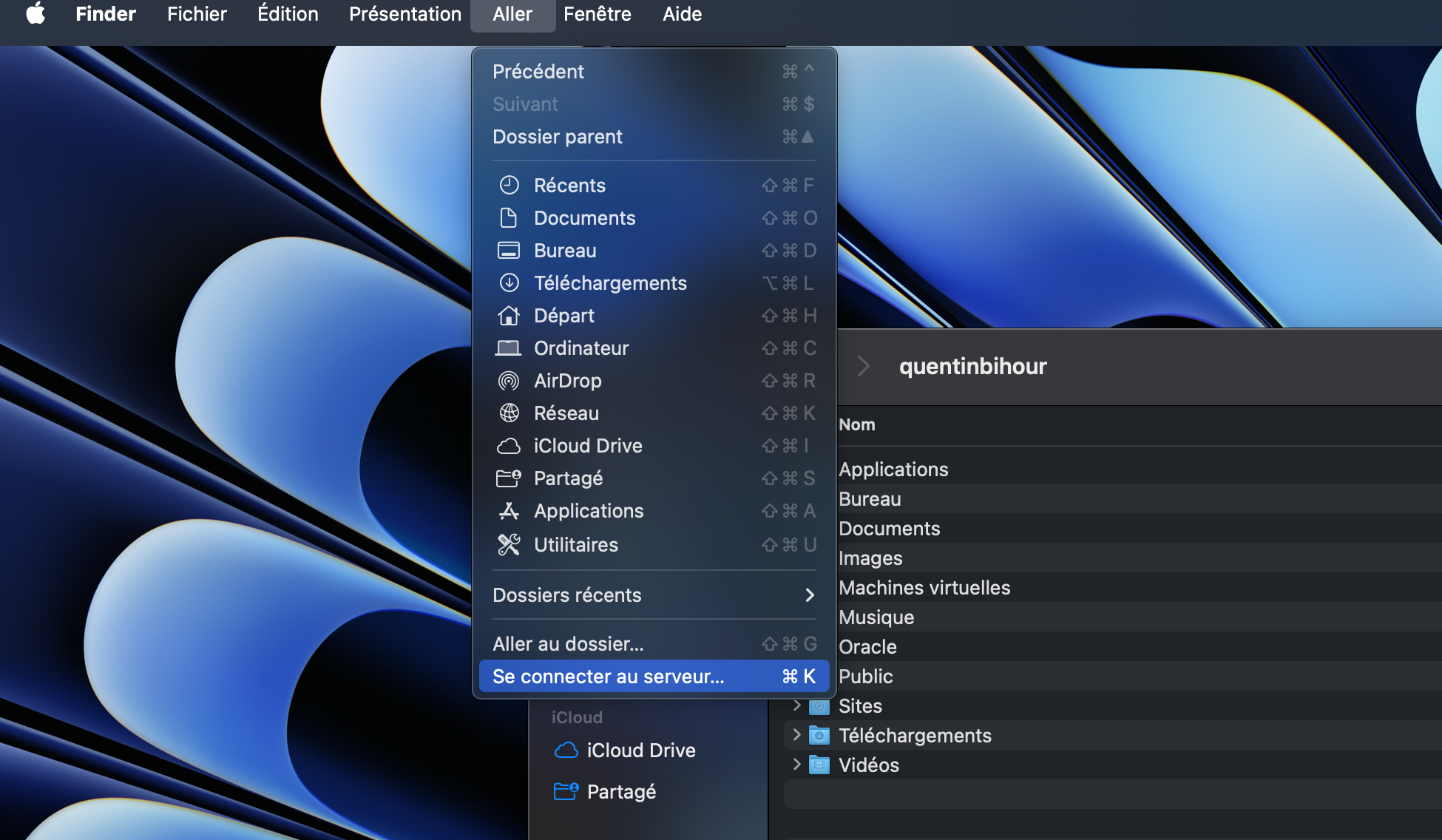Click the Utilitaires tools icon
This screenshot has height=840, width=1442.
(x=509, y=545)
